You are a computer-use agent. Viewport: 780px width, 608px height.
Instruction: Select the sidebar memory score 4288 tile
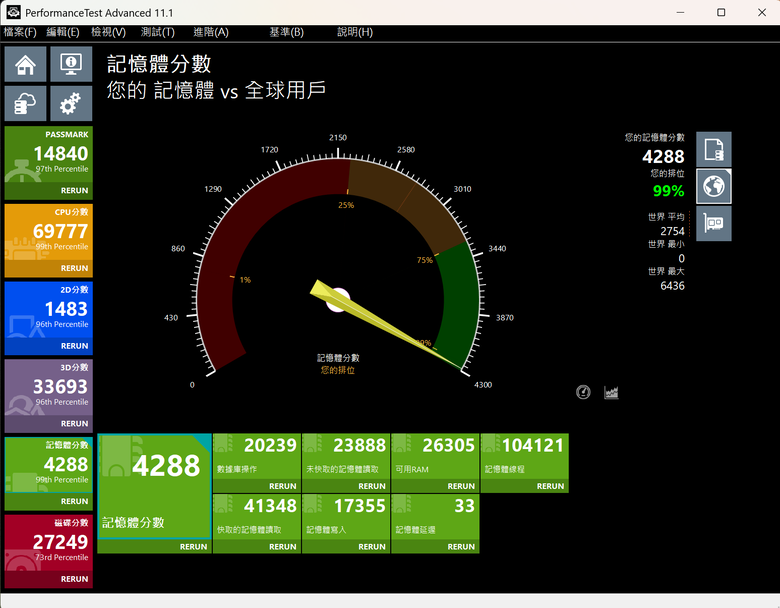(x=49, y=465)
